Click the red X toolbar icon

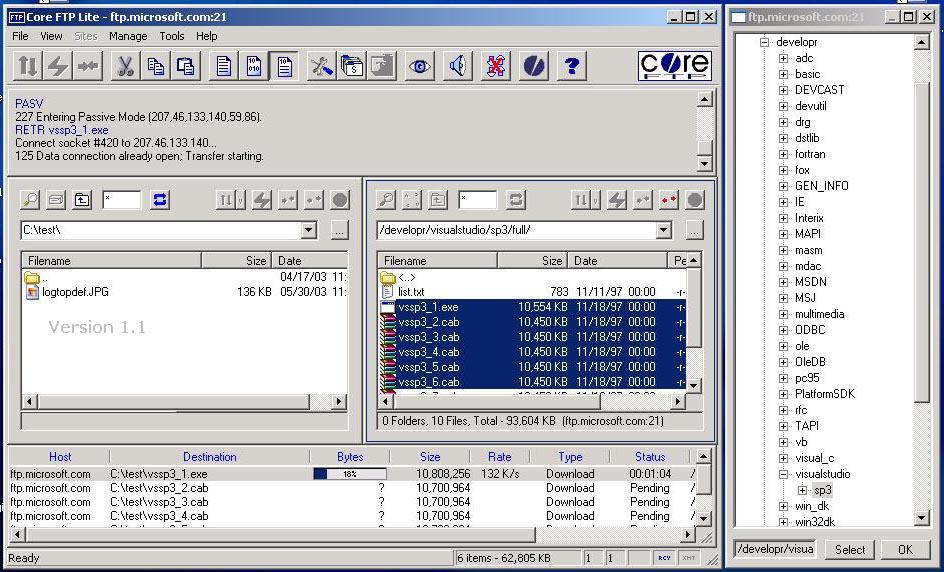pos(496,66)
